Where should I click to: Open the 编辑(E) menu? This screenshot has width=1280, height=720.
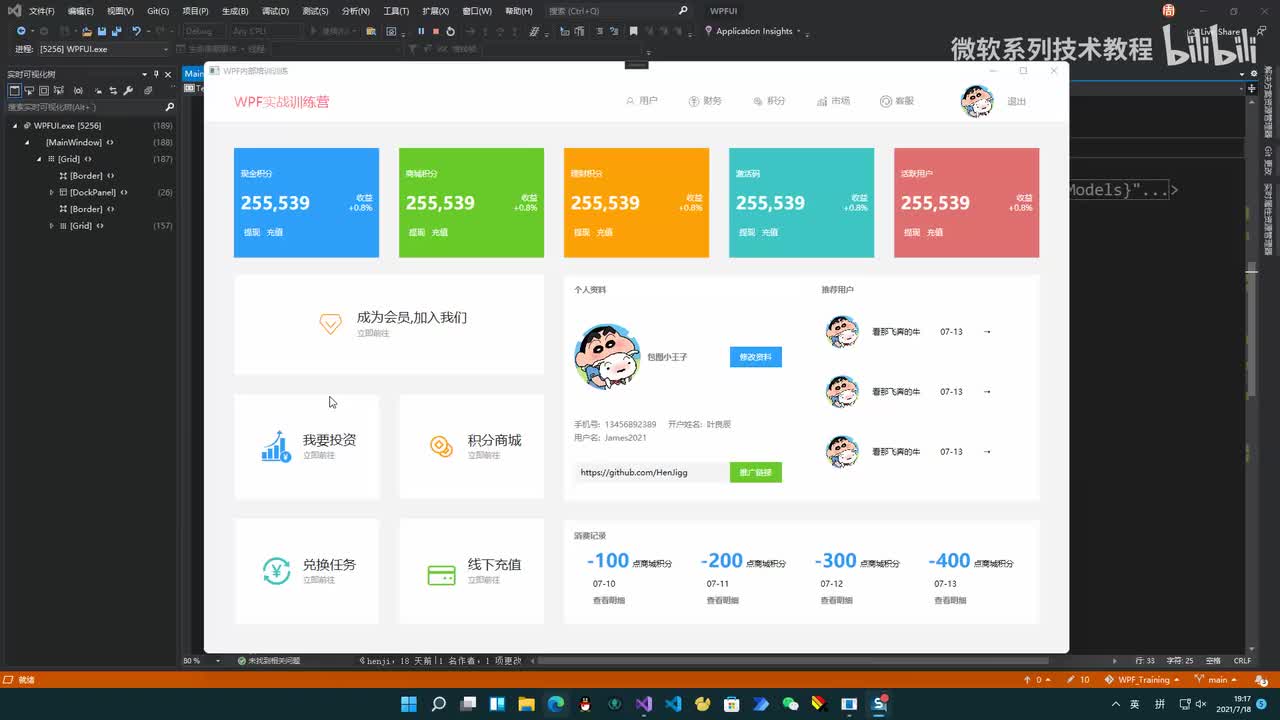[x=80, y=11]
